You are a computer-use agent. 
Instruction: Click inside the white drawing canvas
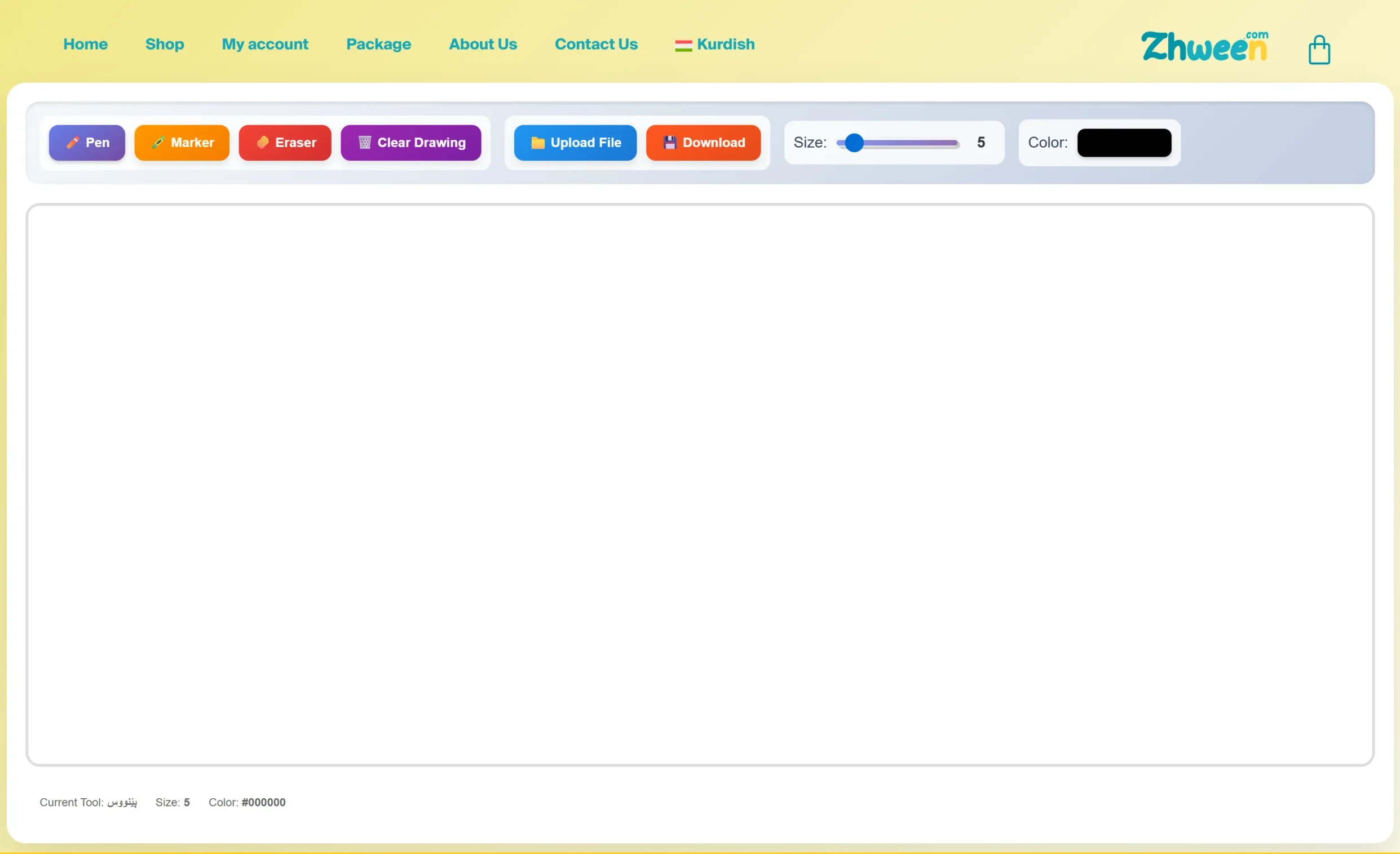point(700,485)
